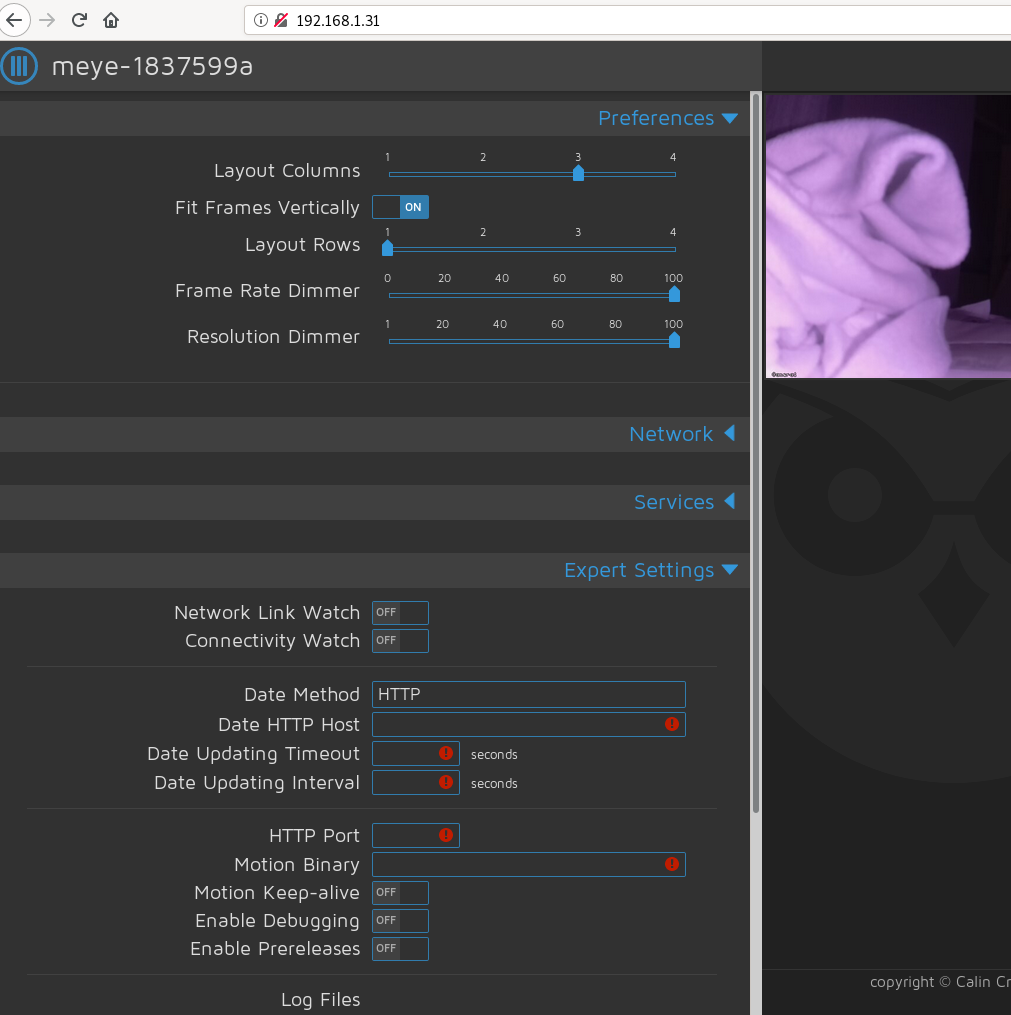The image size is (1011, 1015).
Task: Click the Motion Binary field
Action: pos(528,864)
